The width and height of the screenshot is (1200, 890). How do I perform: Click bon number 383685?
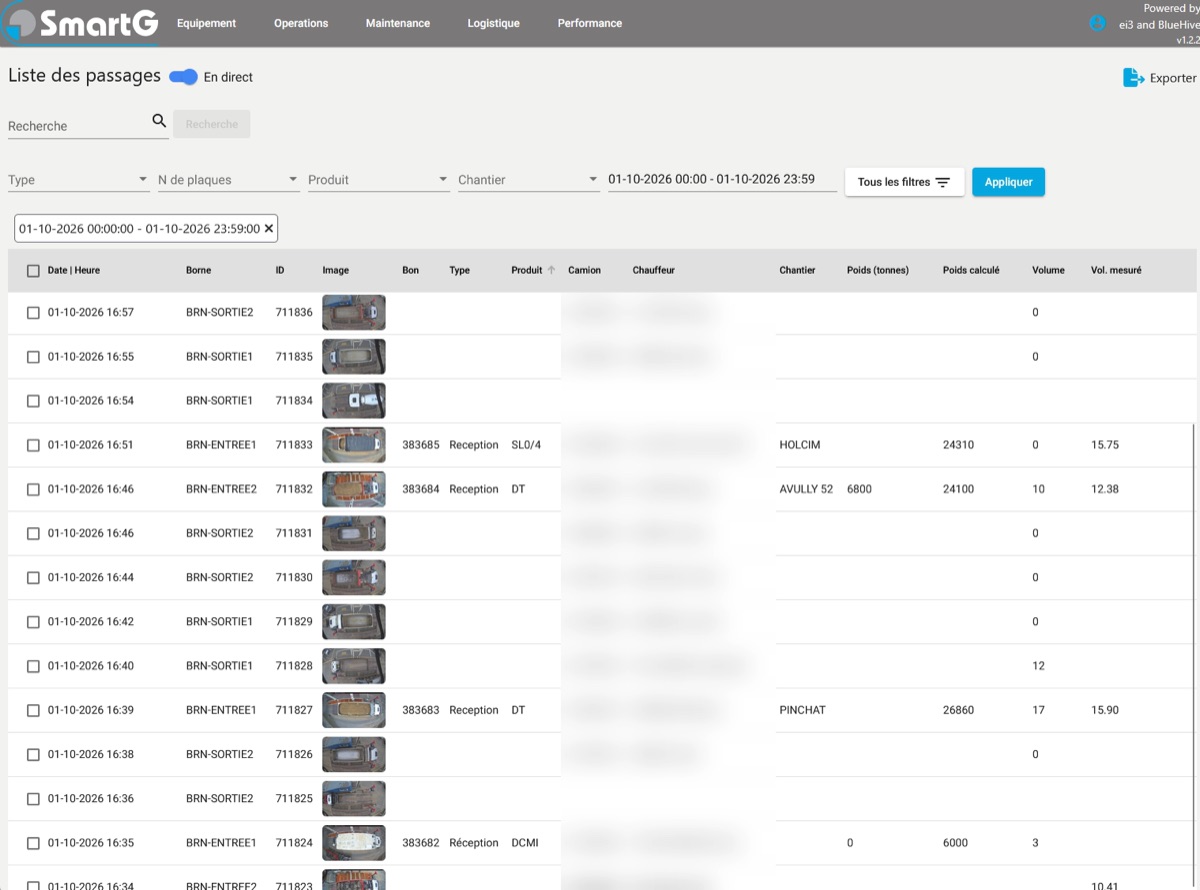tap(421, 445)
